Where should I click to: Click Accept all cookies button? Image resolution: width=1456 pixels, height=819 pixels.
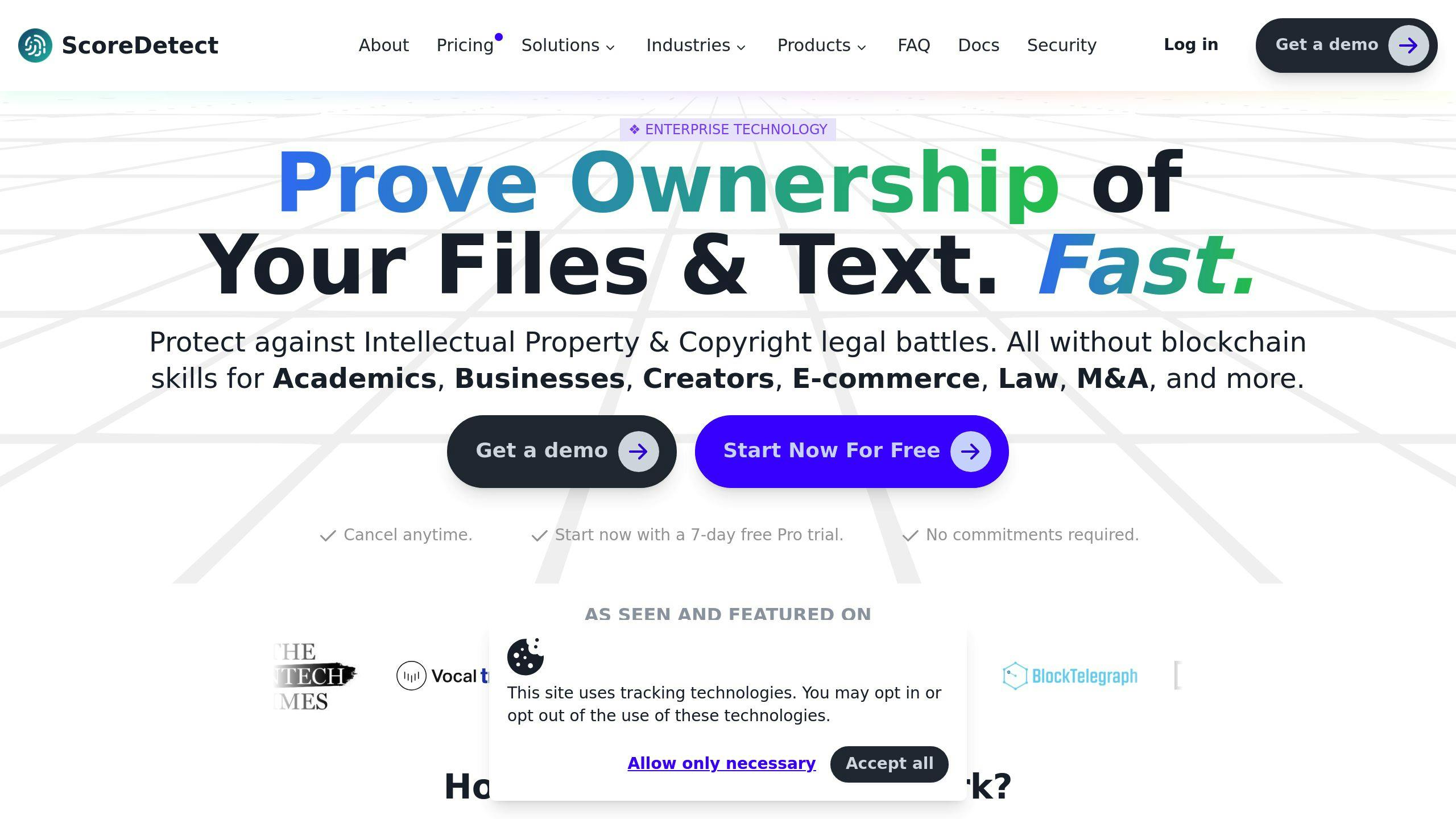889,764
